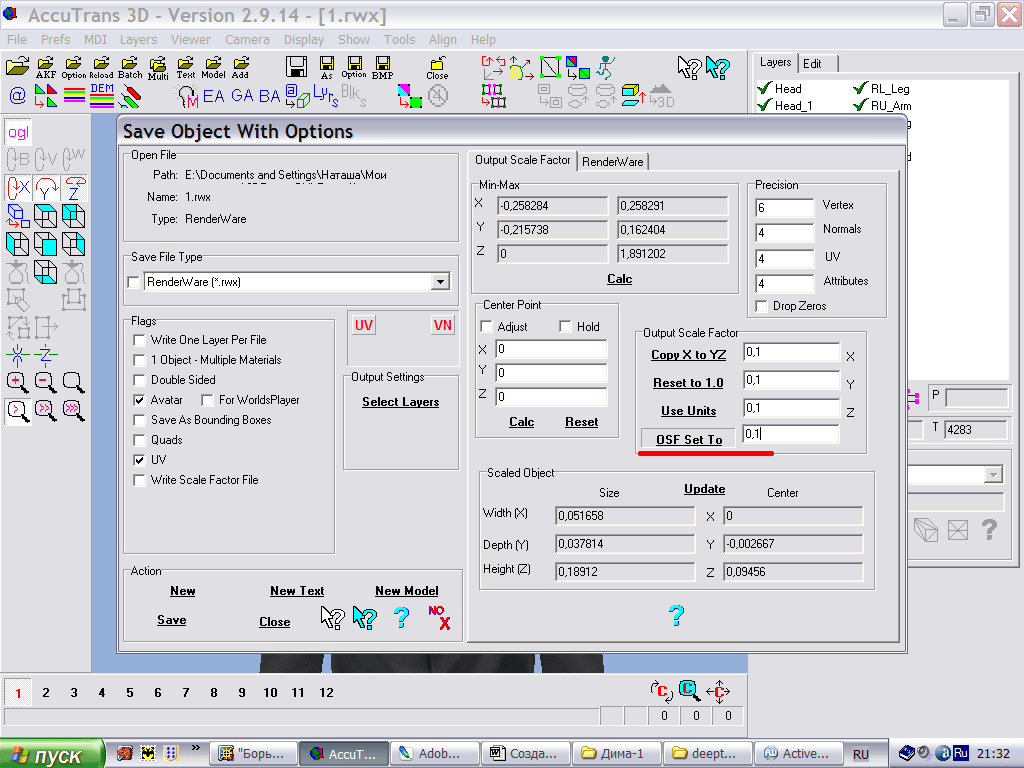Open the Prefs menu

[56, 40]
